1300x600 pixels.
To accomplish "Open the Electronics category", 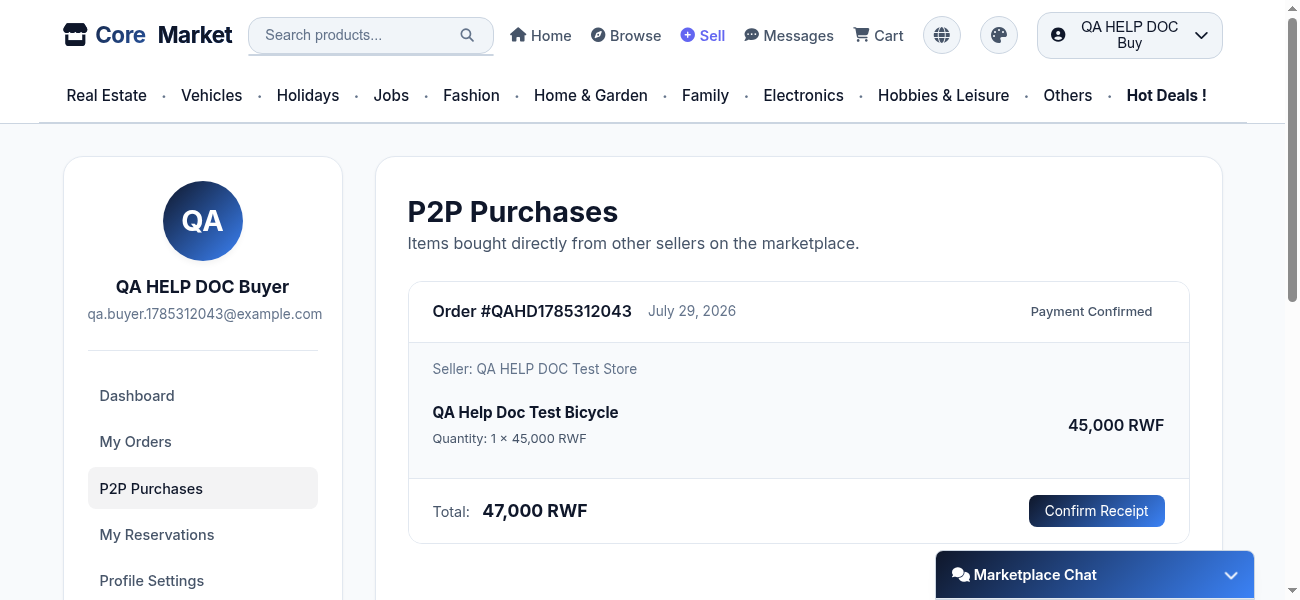I will 804,95.
